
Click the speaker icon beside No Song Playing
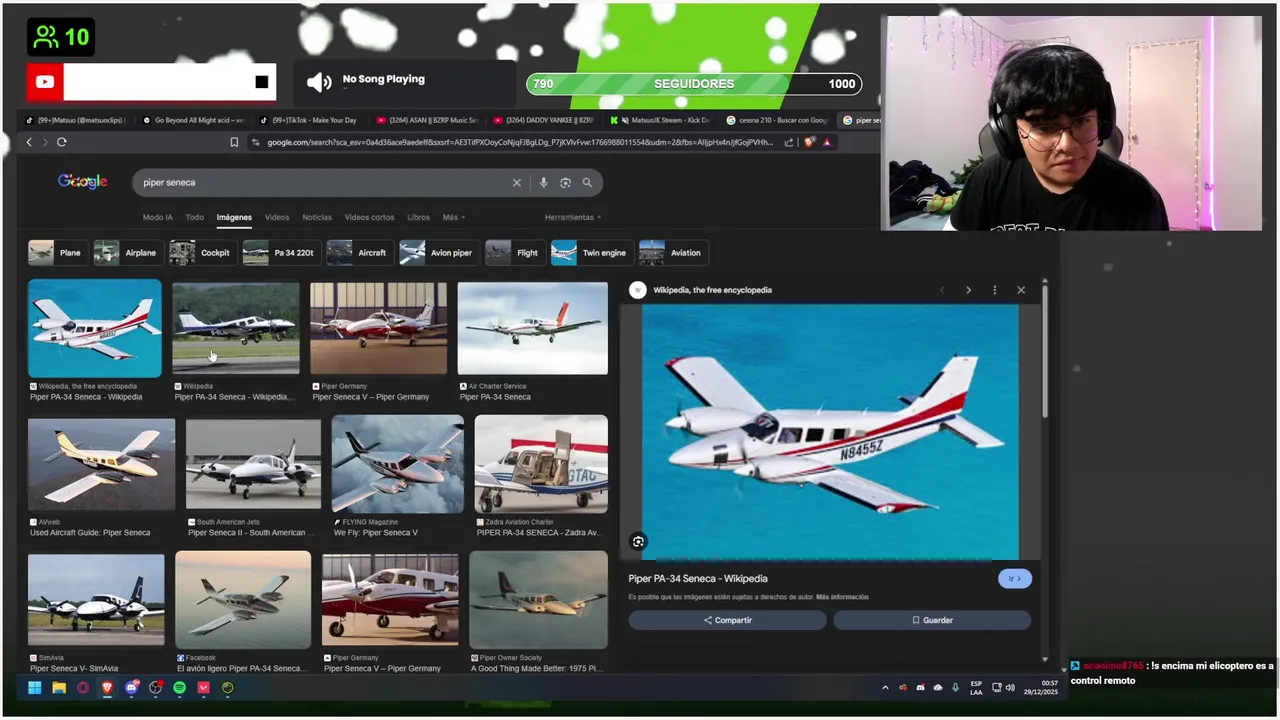pyautogui.click(x=319, y=83)
